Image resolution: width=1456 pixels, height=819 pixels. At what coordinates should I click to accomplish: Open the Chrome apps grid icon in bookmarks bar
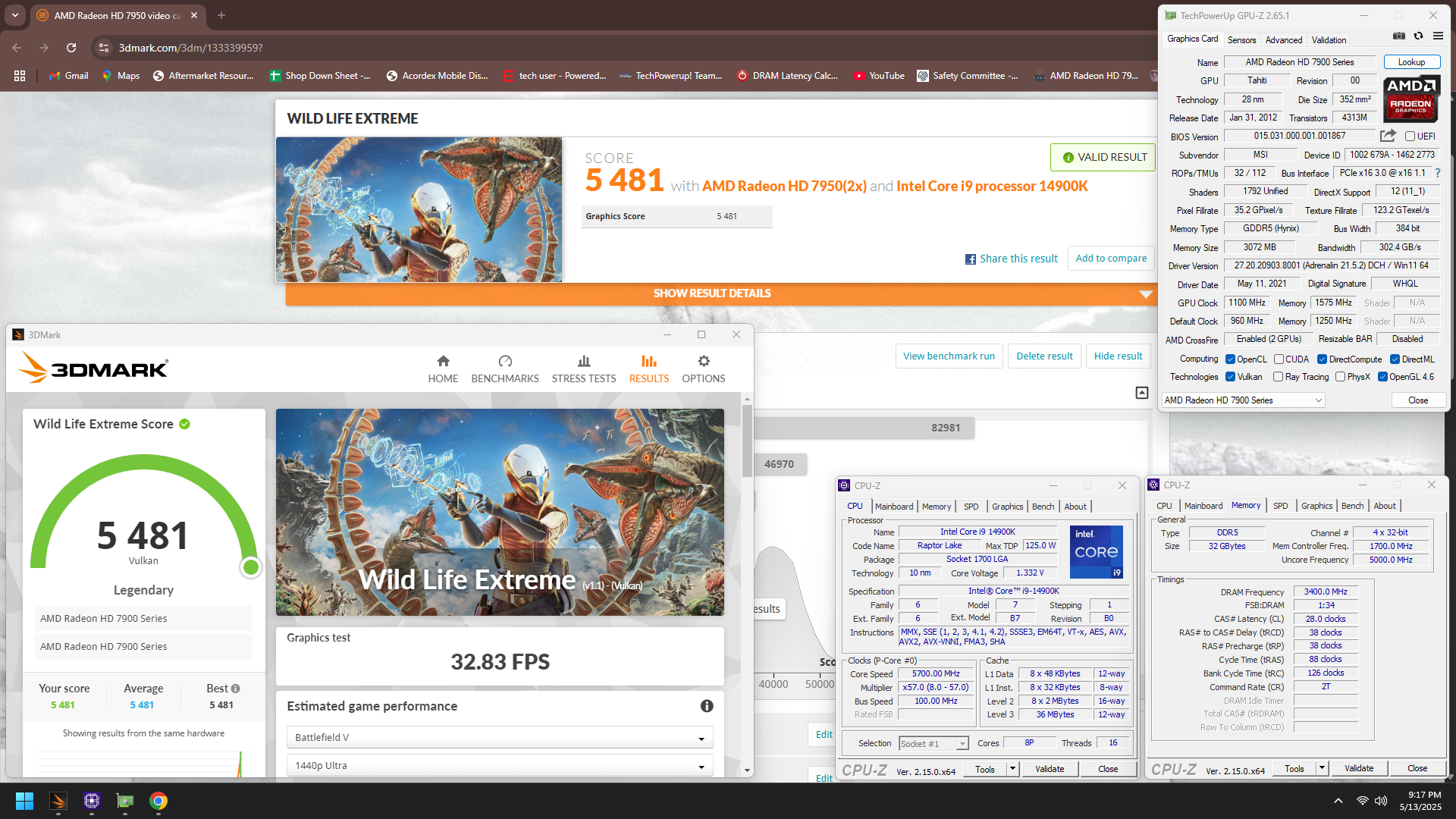pyautogui.click(x=20, y=76)
